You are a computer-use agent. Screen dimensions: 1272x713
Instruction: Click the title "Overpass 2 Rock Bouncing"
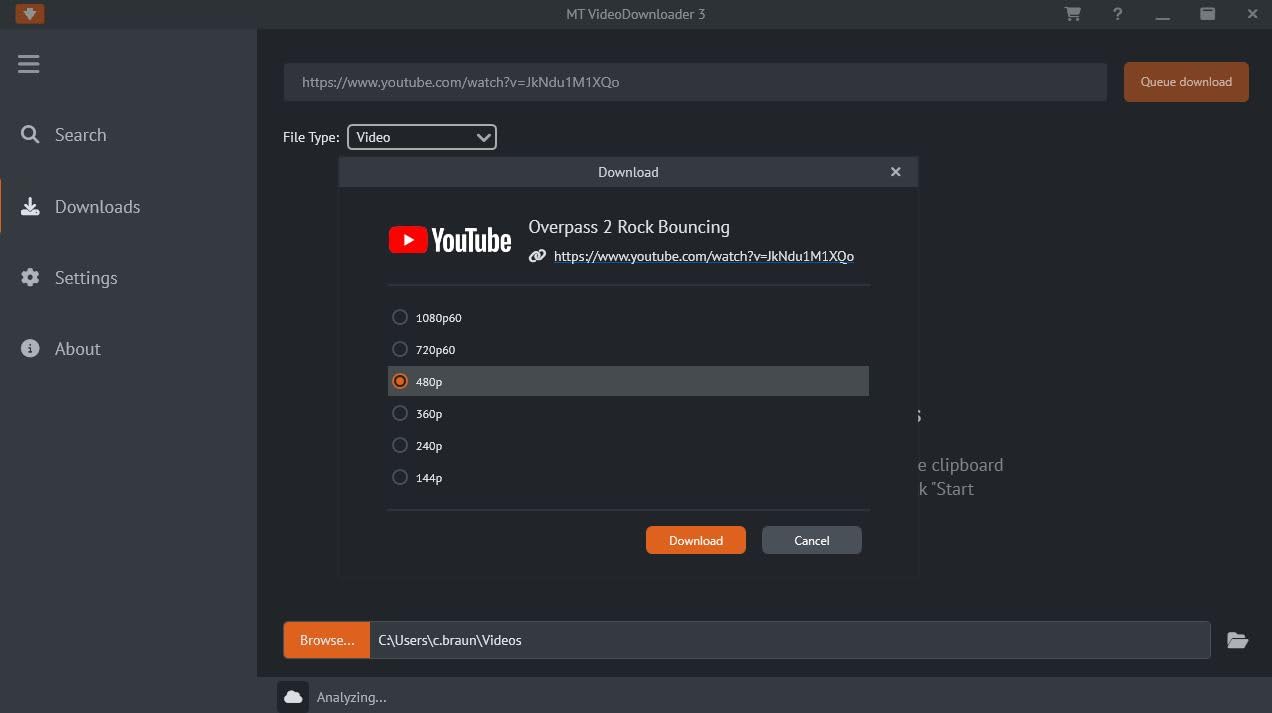point(629,227)
